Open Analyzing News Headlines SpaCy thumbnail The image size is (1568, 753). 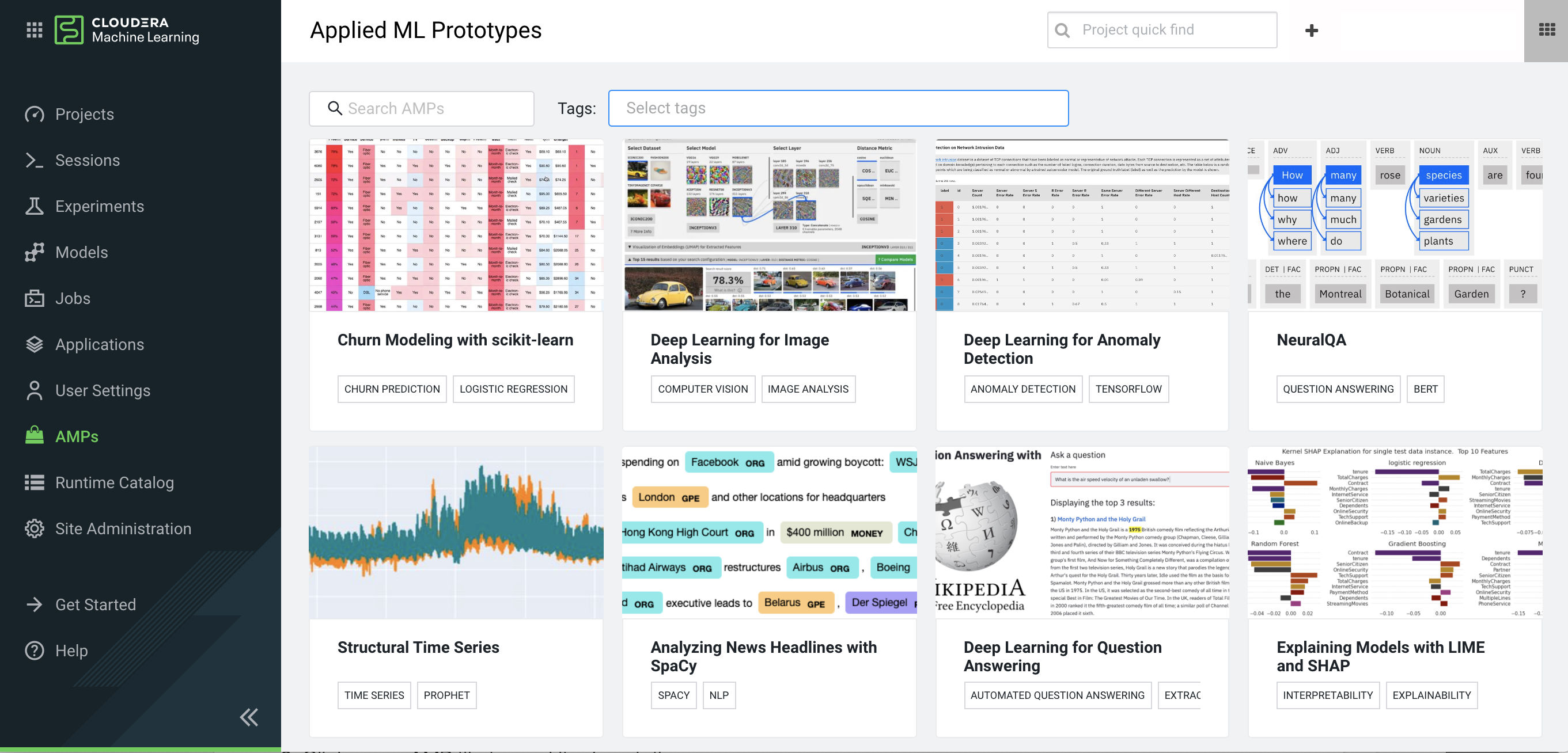click(770, 533)
